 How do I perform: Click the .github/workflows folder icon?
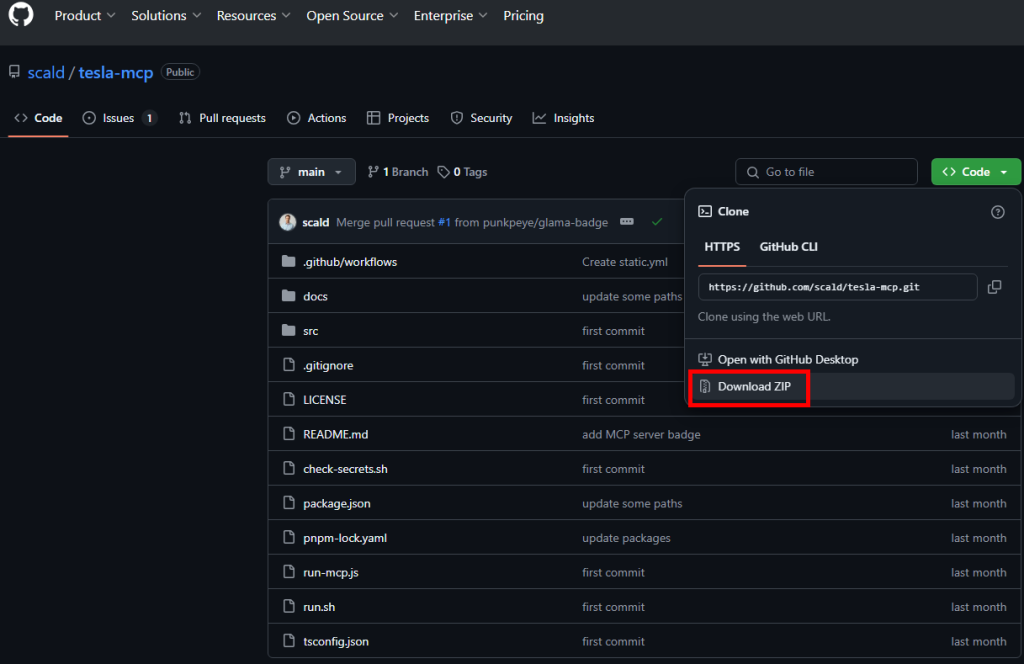coord(289,262)
